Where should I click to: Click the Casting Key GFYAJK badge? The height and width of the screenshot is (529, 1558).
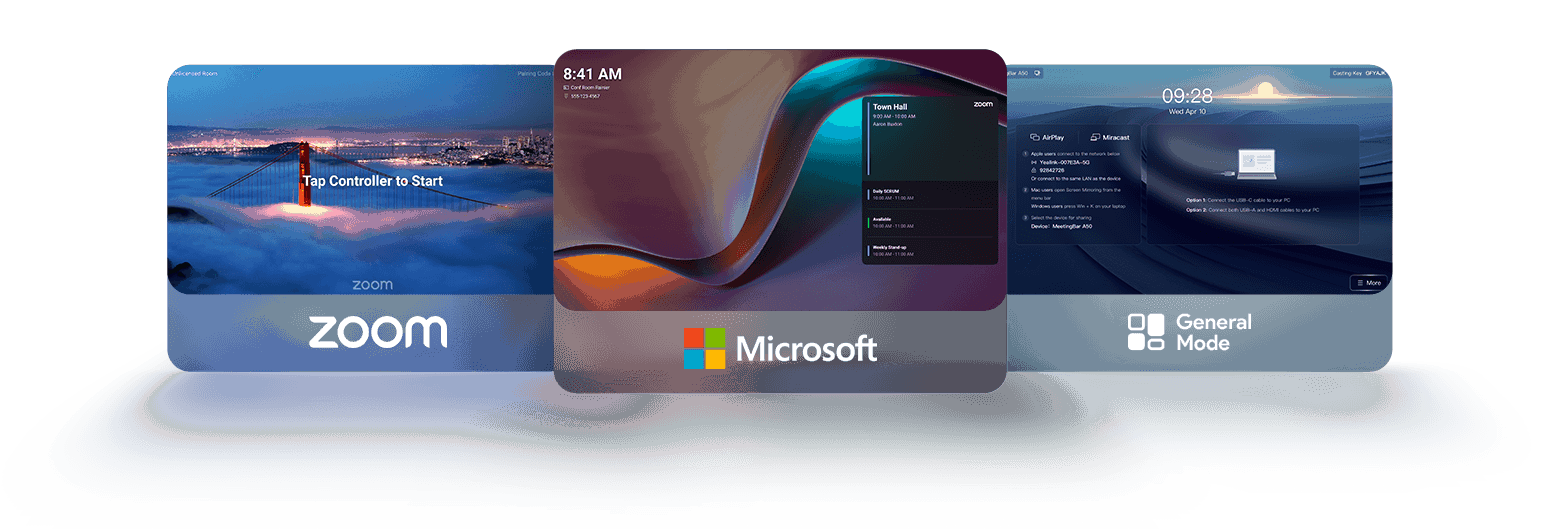1358,73
